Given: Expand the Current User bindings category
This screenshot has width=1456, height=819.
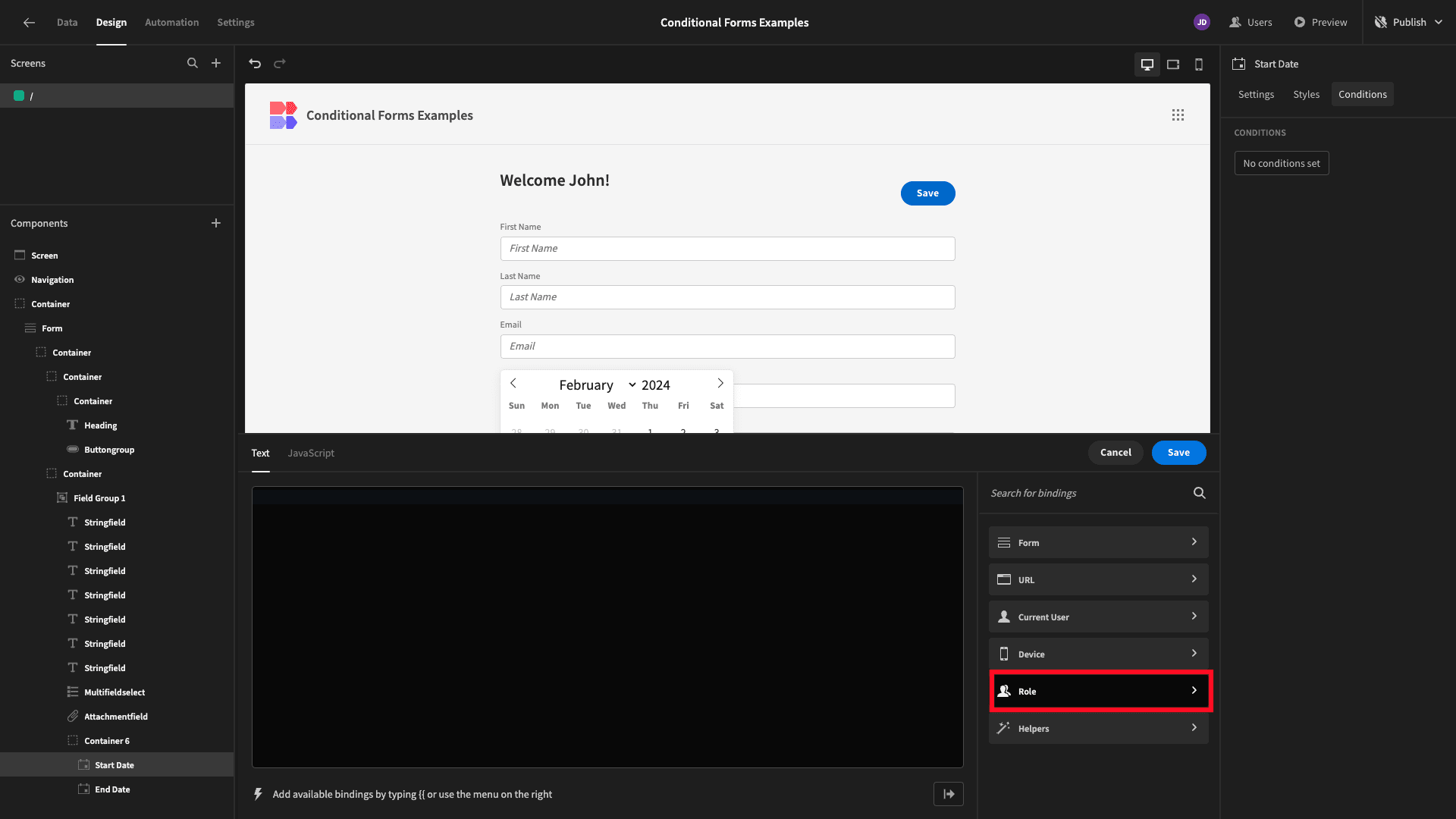Looking at the screenshot, I should tap(1098, 617).
